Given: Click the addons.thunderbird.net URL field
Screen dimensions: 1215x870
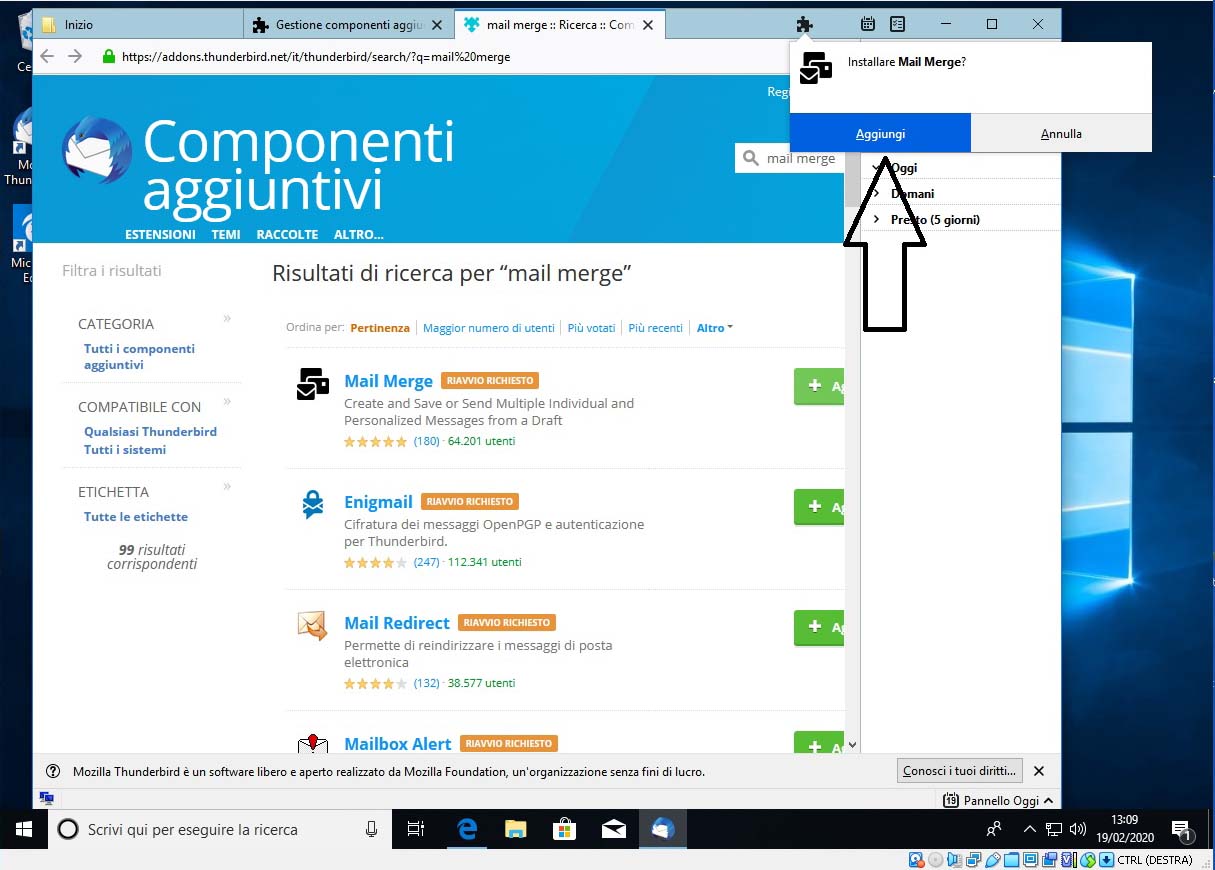Looking at the screenshot, I should tap(316, 57).
